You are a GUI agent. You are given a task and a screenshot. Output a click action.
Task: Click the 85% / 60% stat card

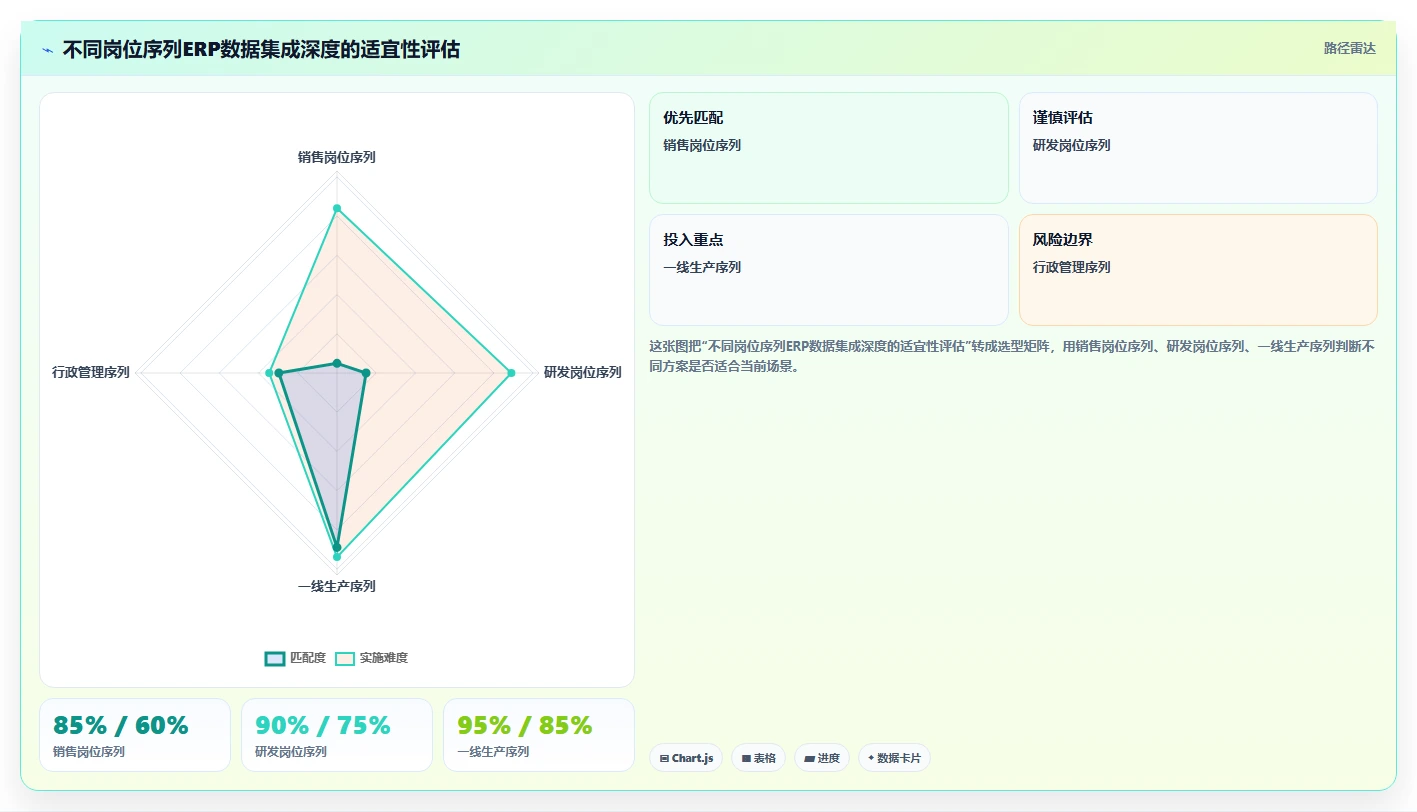(135, 735)
